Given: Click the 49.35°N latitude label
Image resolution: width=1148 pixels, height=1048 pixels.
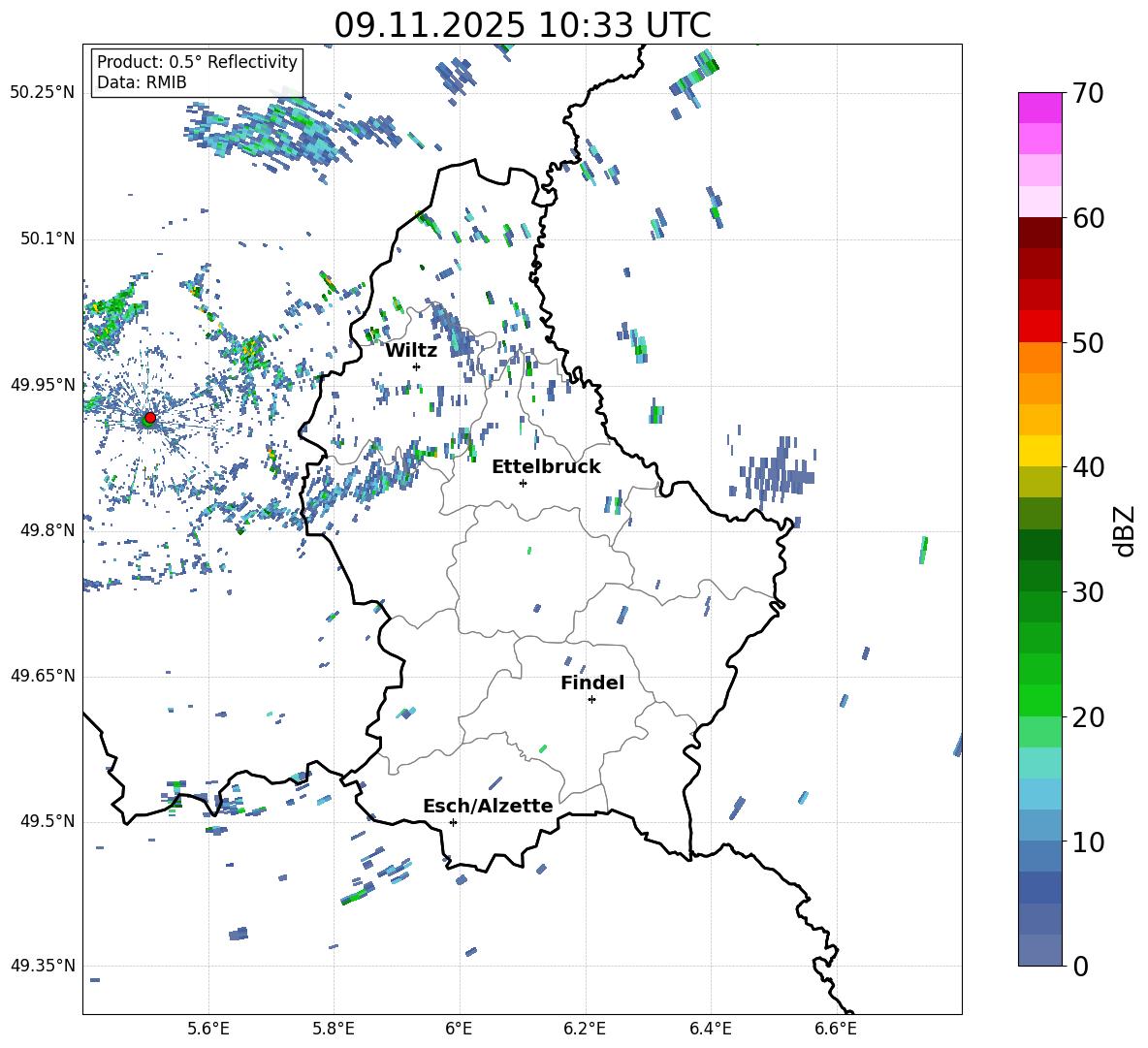Looking at the screenshot, I should pos(43,966).
